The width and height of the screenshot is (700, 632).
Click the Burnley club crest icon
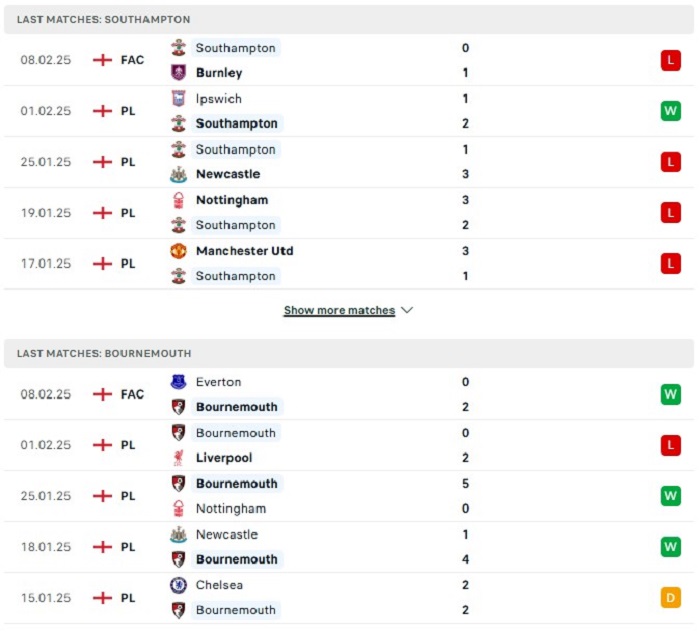179,72
